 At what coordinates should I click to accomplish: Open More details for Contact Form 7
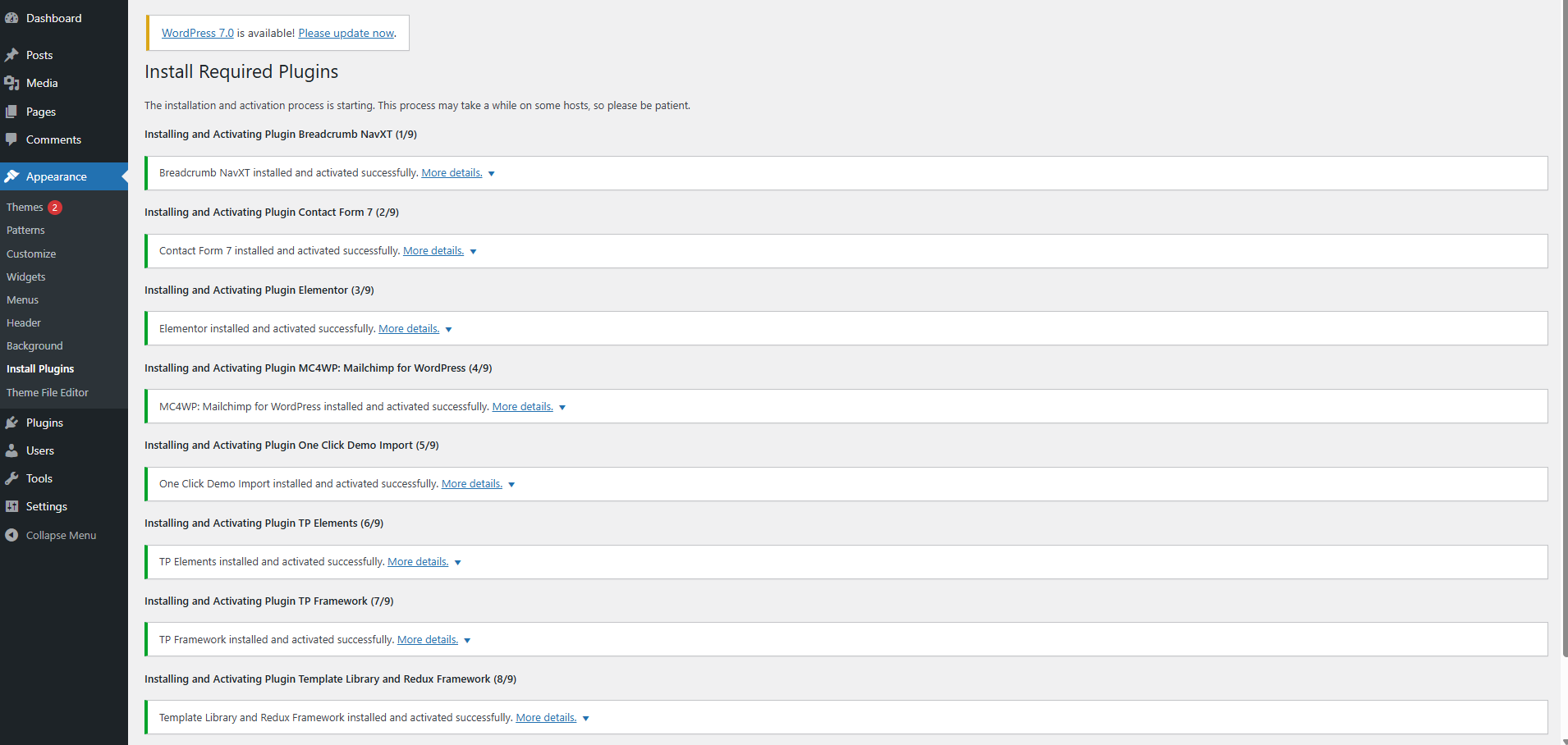(433, 251)
